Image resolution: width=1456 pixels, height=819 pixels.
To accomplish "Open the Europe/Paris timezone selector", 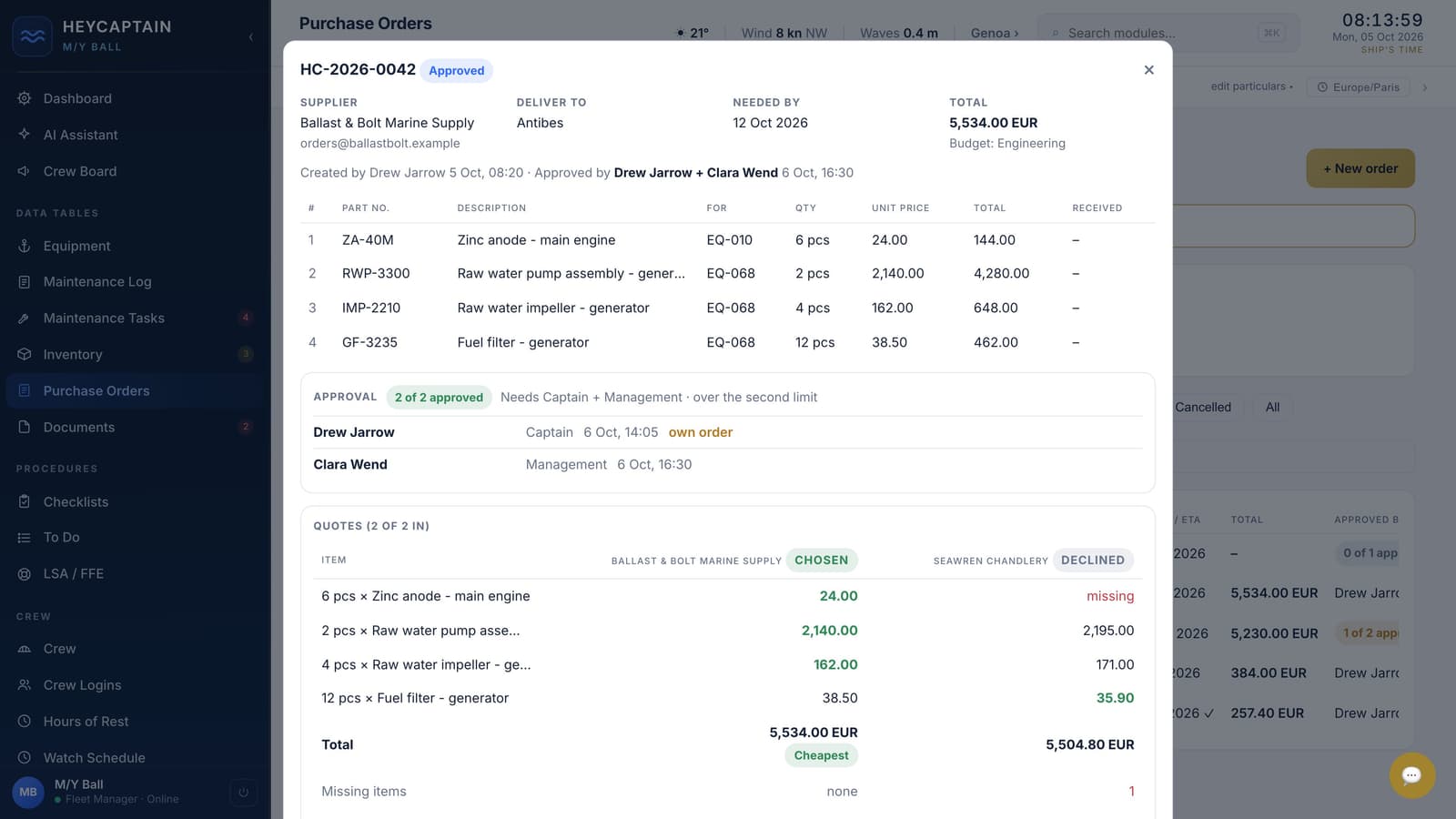I will tap(1359, 87).
